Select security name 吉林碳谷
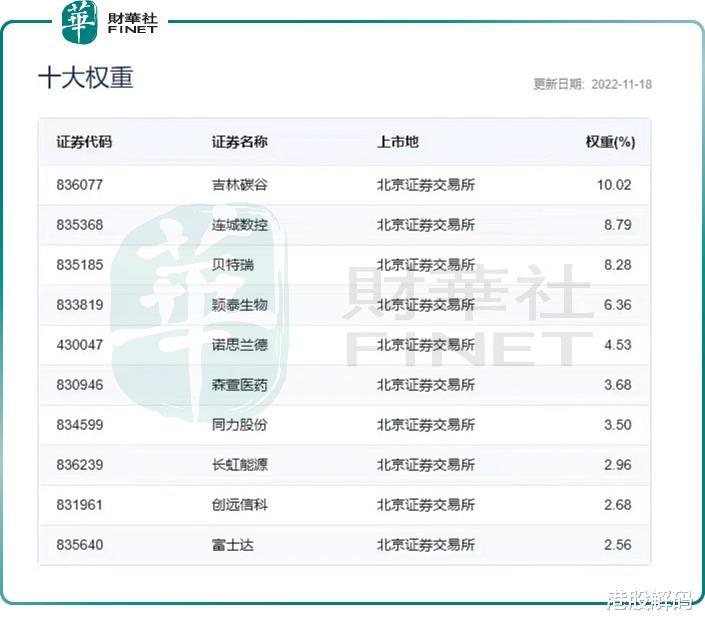 pos(240,185)
